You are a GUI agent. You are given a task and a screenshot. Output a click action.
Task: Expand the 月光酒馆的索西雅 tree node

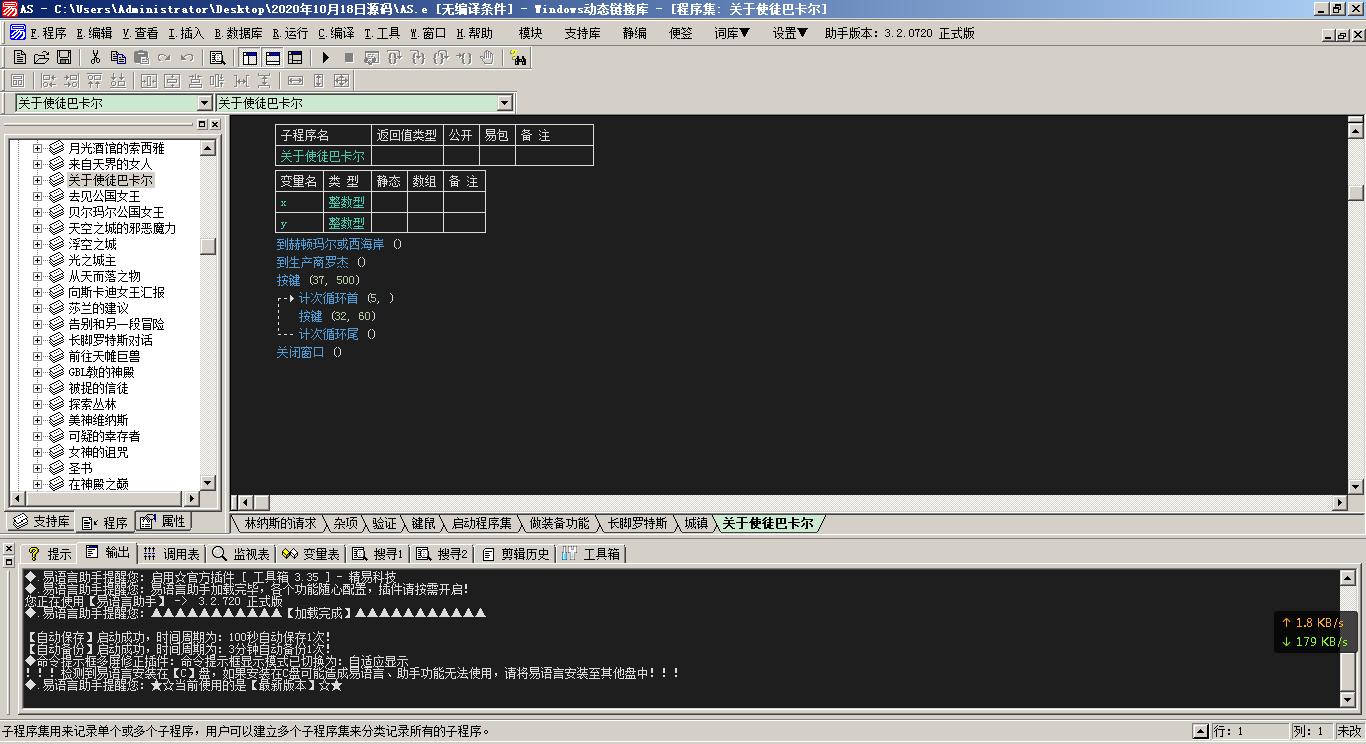[38, 148]
